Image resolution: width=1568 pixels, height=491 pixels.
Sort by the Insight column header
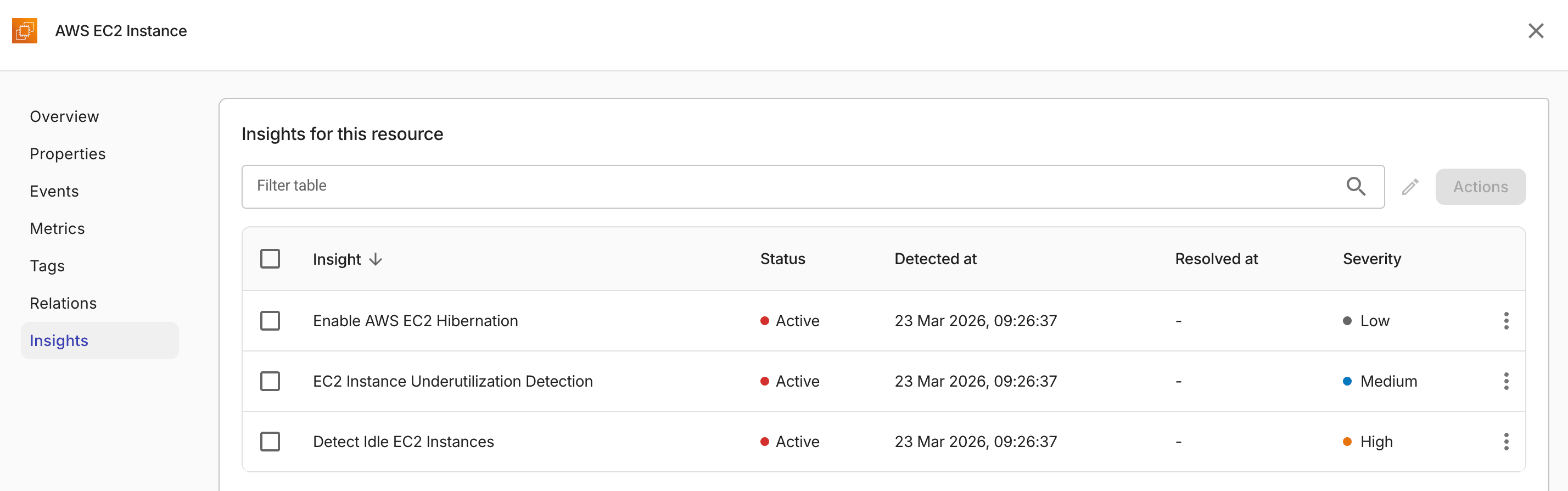pos(337,259)
